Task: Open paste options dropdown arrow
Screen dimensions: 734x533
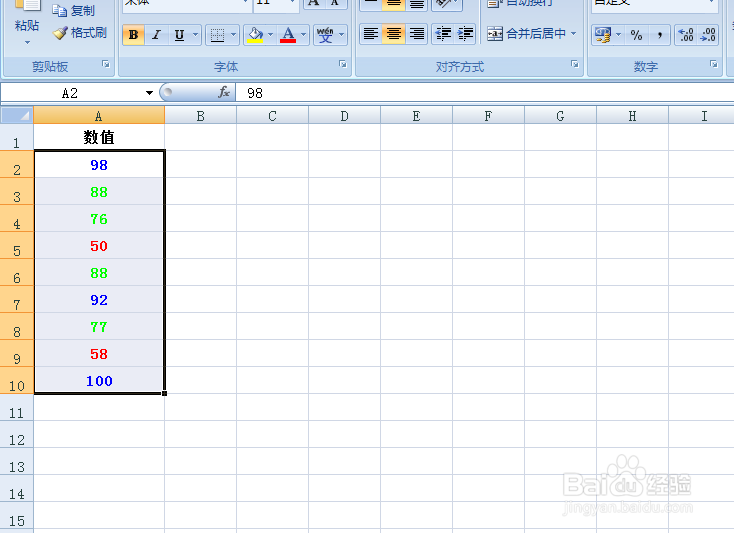Action: tap(27, 43)
